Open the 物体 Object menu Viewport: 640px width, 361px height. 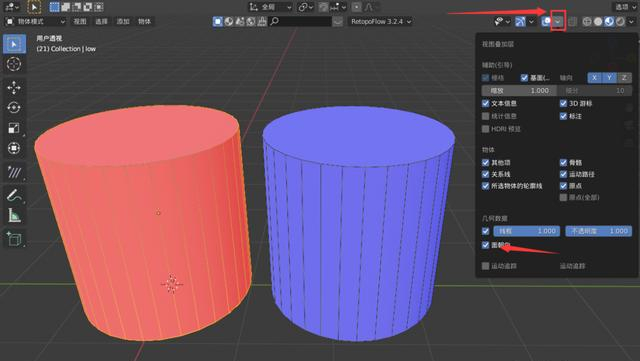coord(144,21)
